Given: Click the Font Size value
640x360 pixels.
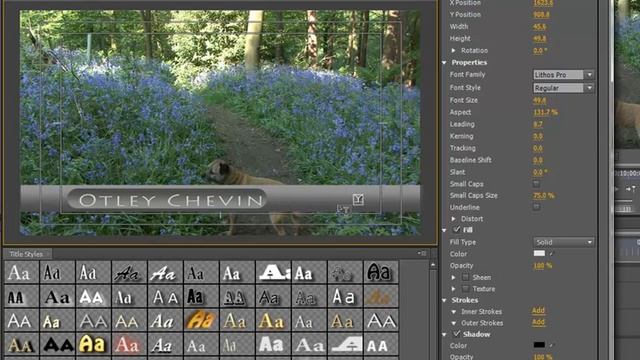Looking at the screenshot, I should 539,100.
